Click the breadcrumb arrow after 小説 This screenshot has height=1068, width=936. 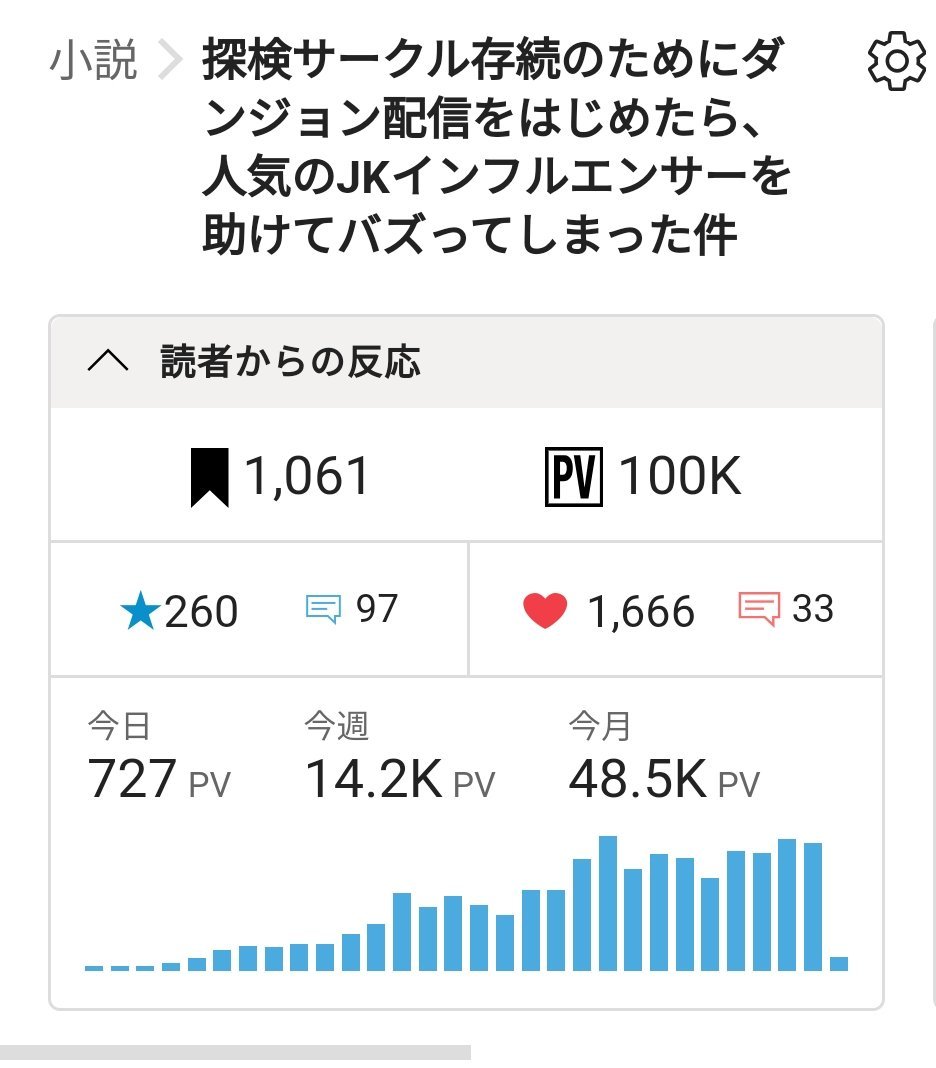[x=171, y=62]
